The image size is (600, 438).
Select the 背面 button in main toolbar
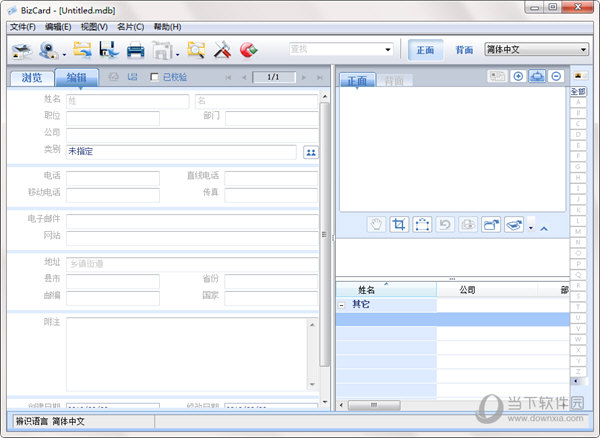tap(464, 50)
